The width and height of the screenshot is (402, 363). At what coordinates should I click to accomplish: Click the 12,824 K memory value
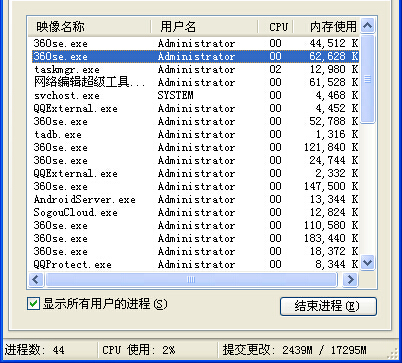tap(334, 212)
